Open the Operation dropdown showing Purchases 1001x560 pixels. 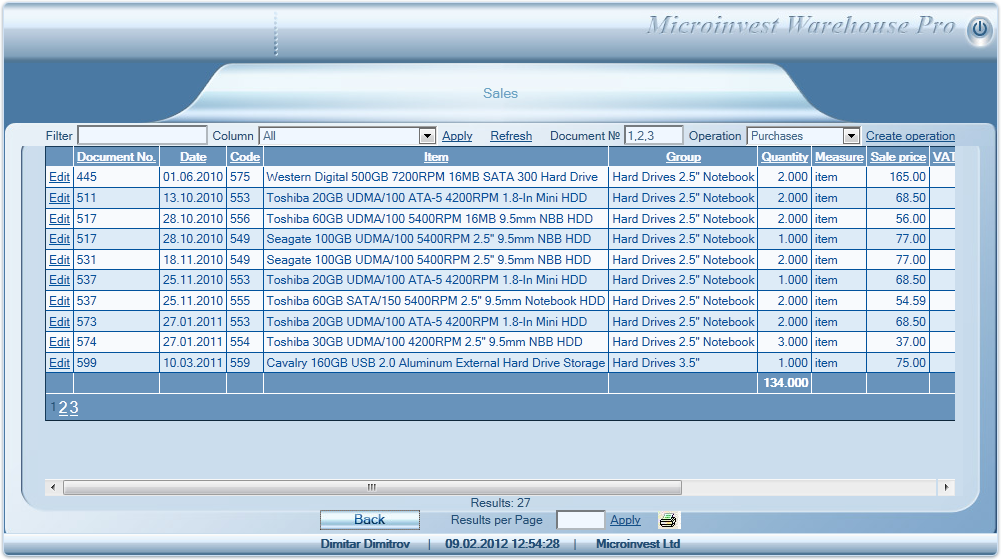(x=803, y=136)
